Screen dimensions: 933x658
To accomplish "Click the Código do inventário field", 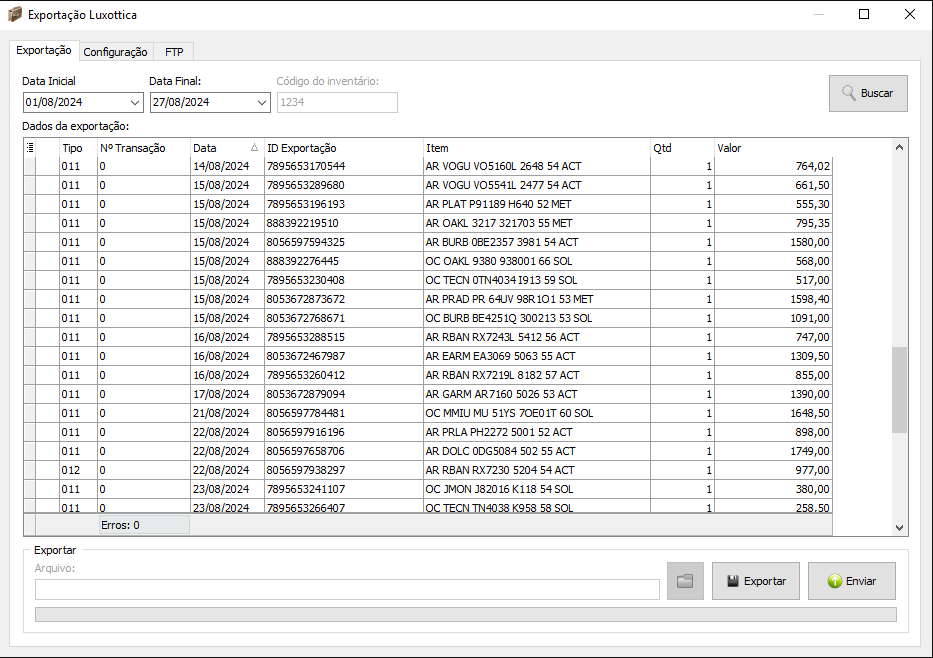I will click(x=337, y=102).
